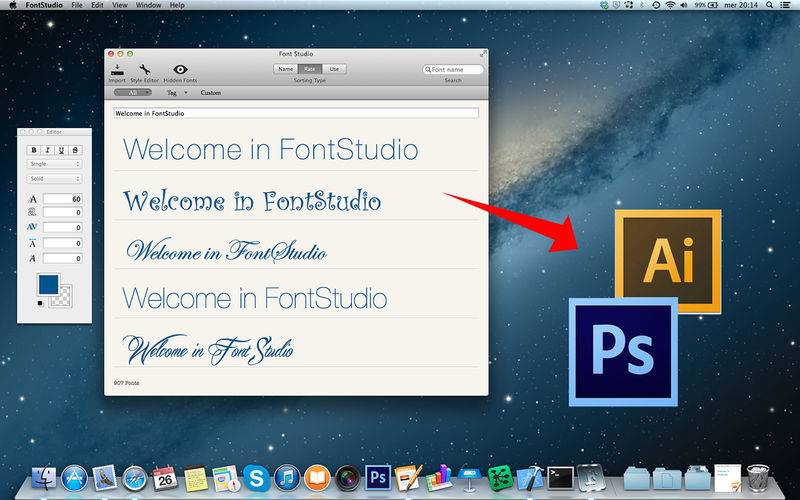The width and height of the screenshot is (800, 500).
Task: Click the Time Machine icon in menu bar
Action: click(x=656, y=5)
